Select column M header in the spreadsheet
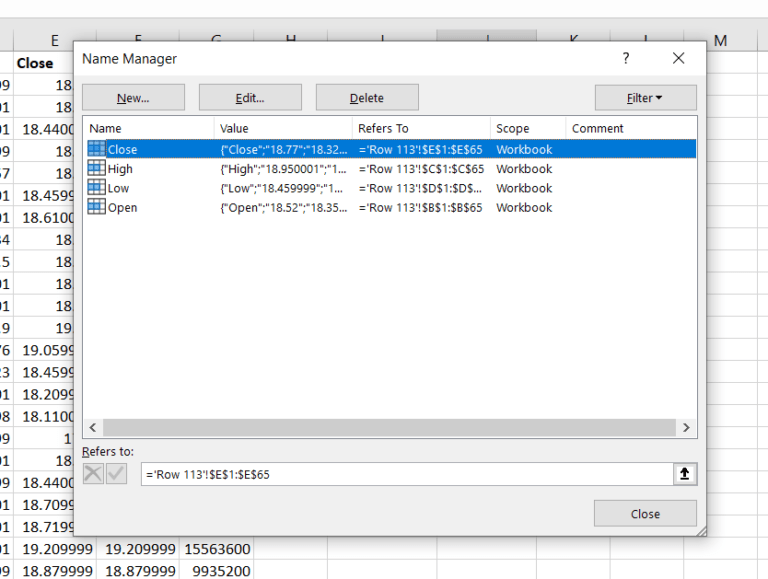Image resolution: width=768 pixels, height=579 pixels. [720, 41]
